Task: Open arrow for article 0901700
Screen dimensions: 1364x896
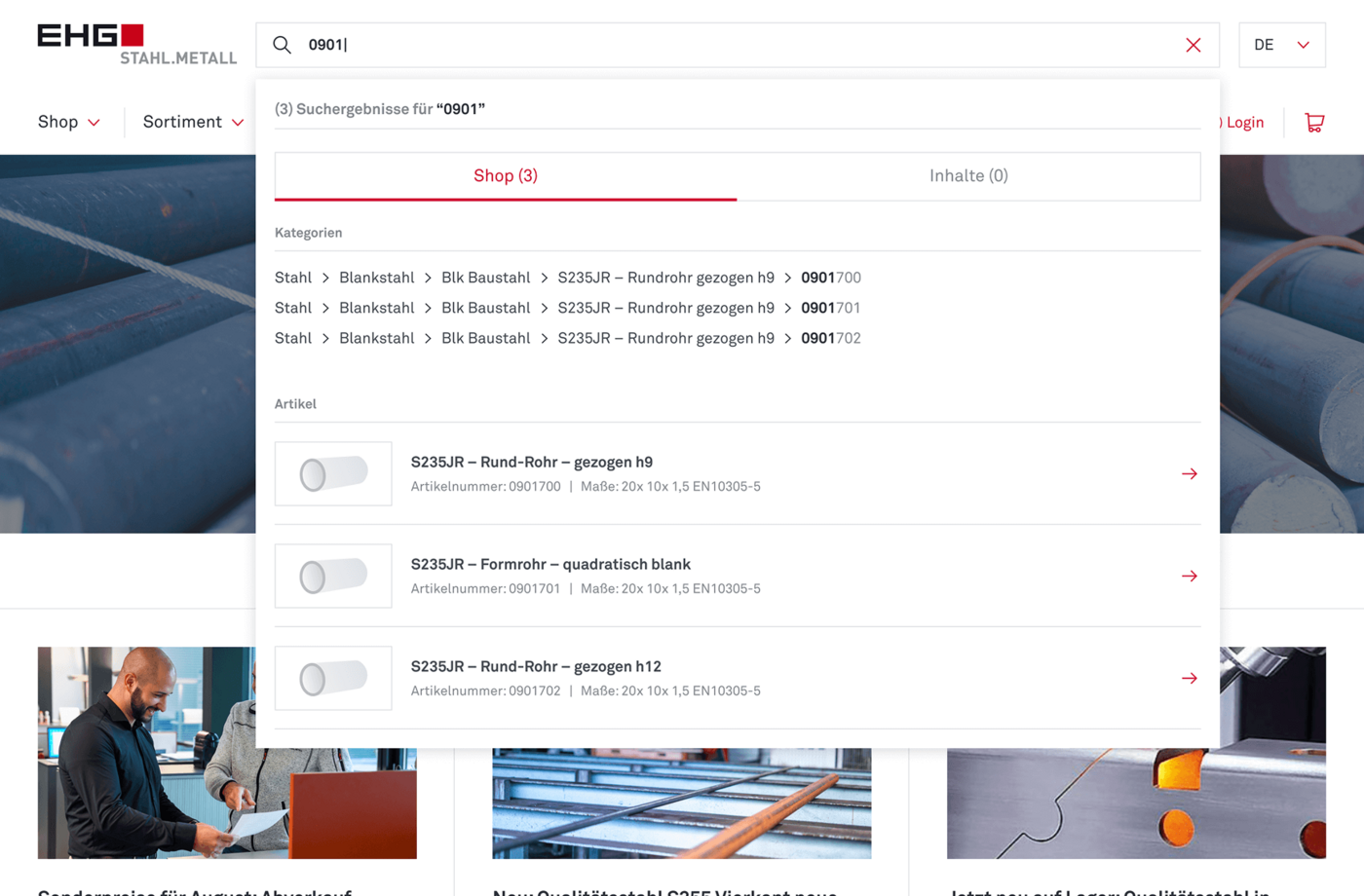Action: coord(1189,474)
